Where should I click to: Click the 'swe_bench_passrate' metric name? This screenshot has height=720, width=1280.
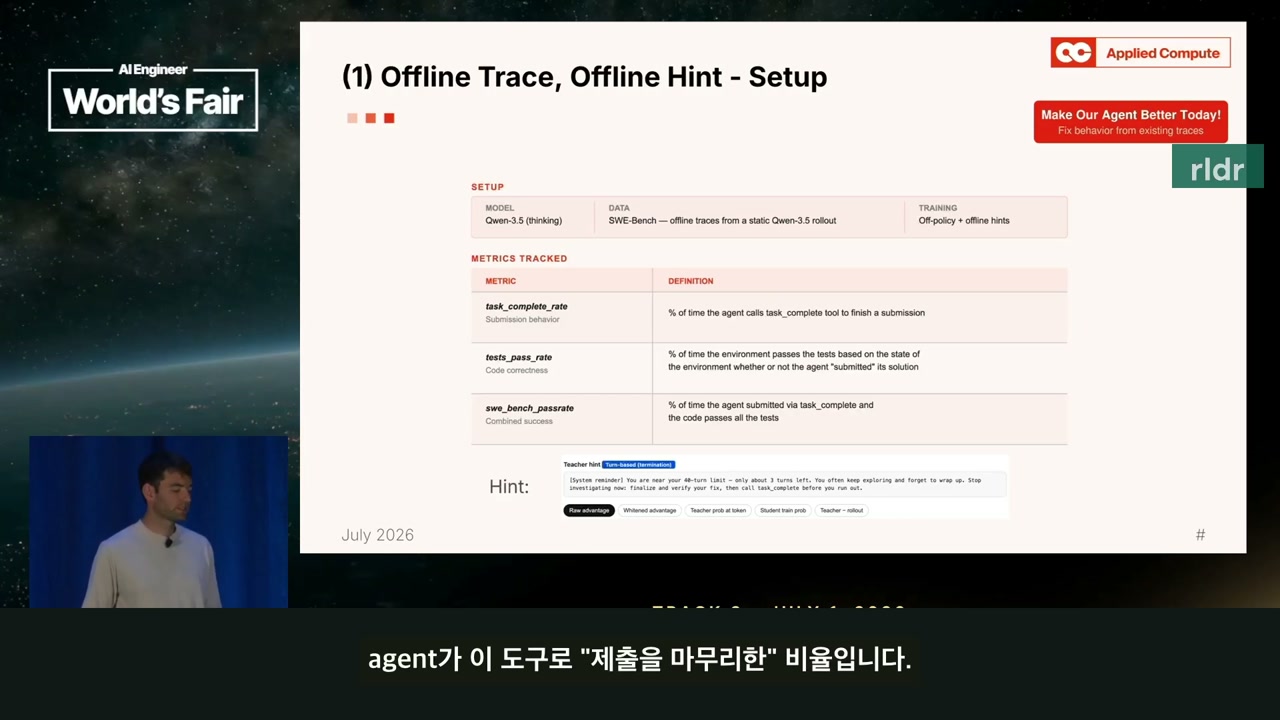click(530, 408)
